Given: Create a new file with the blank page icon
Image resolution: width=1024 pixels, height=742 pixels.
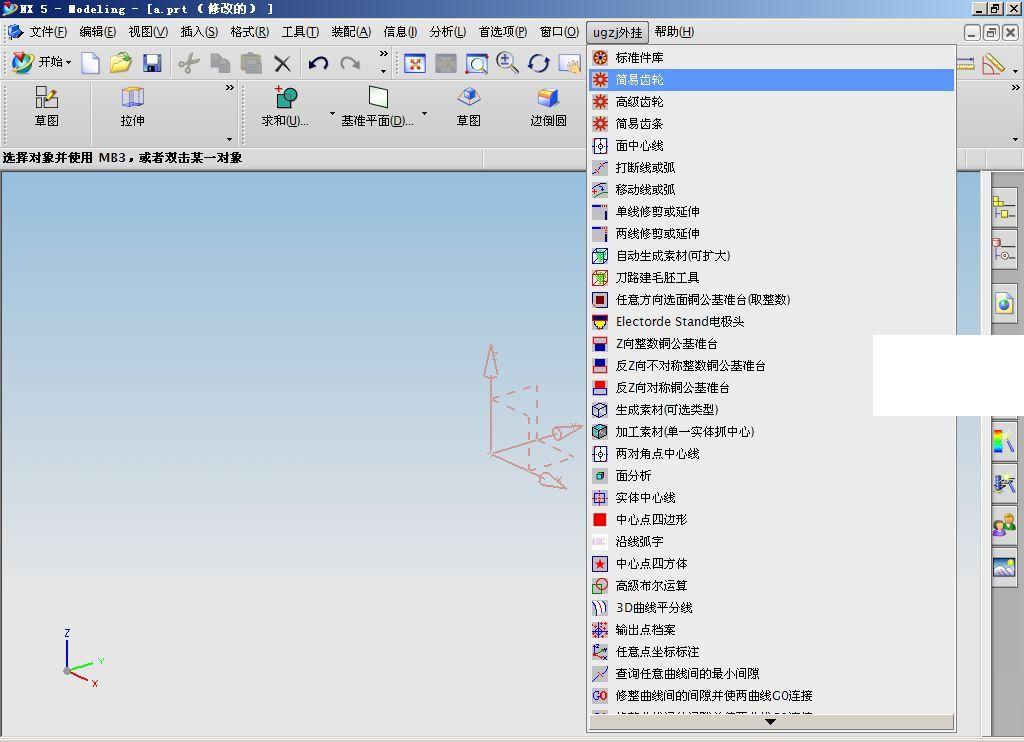Looking at the screenshot, I should tap(90, 63).
